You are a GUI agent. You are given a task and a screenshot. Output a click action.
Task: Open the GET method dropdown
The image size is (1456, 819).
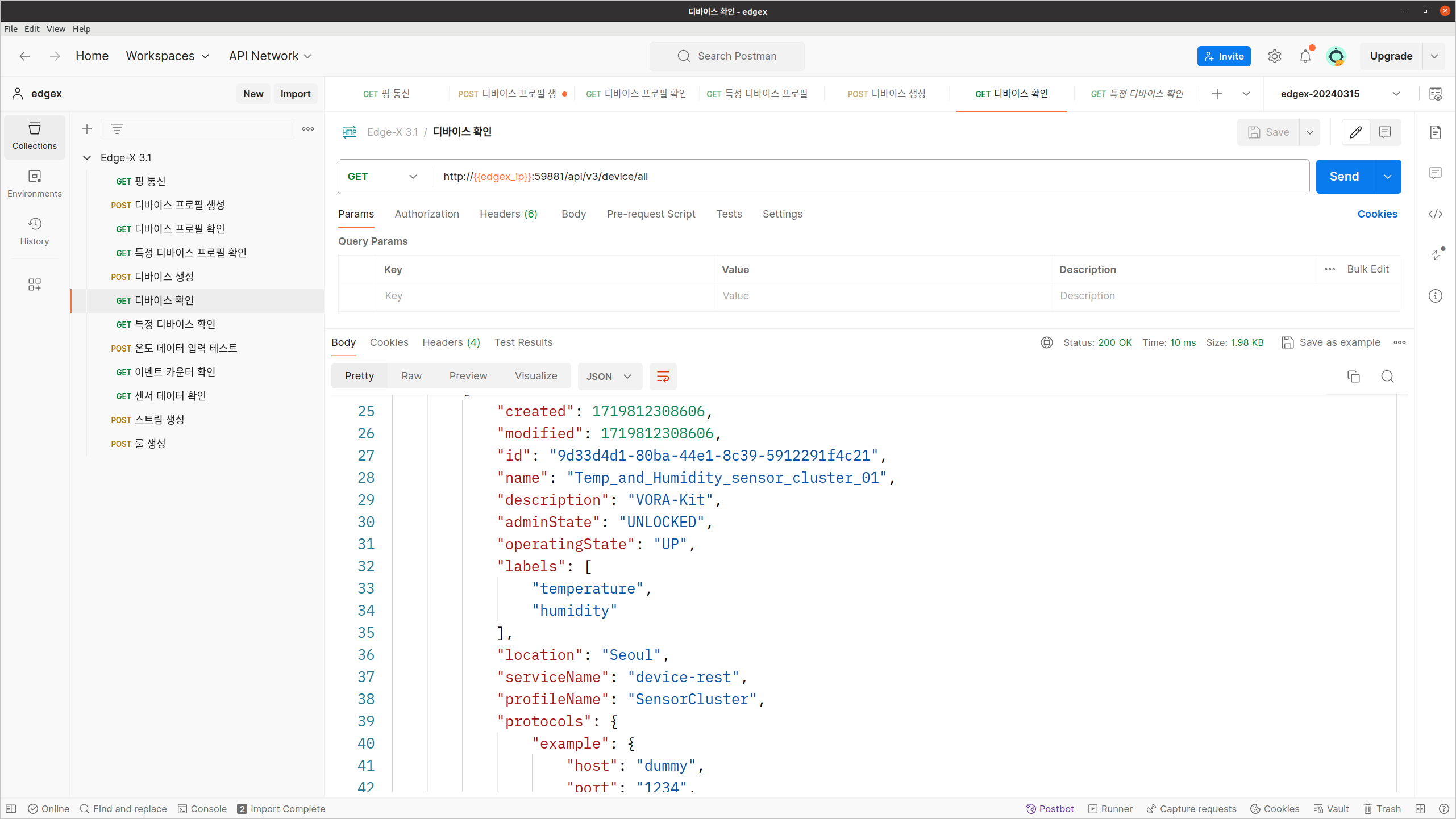point(382,177)
